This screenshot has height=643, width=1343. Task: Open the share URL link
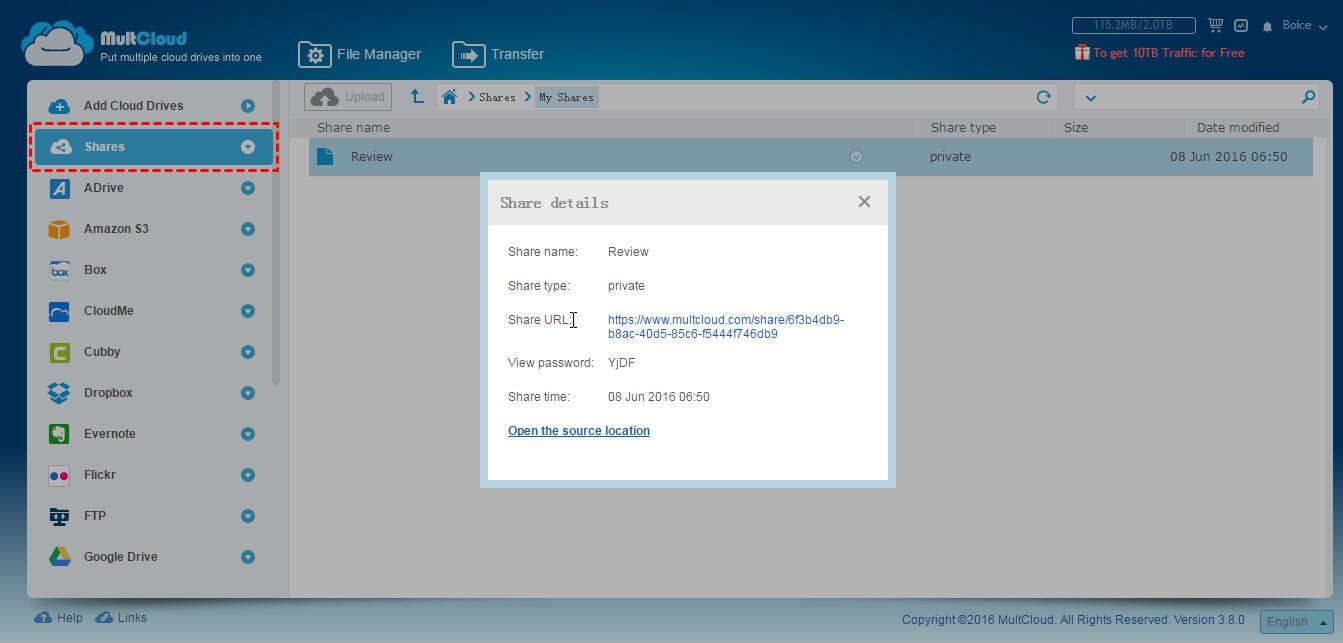pos(725,327)
